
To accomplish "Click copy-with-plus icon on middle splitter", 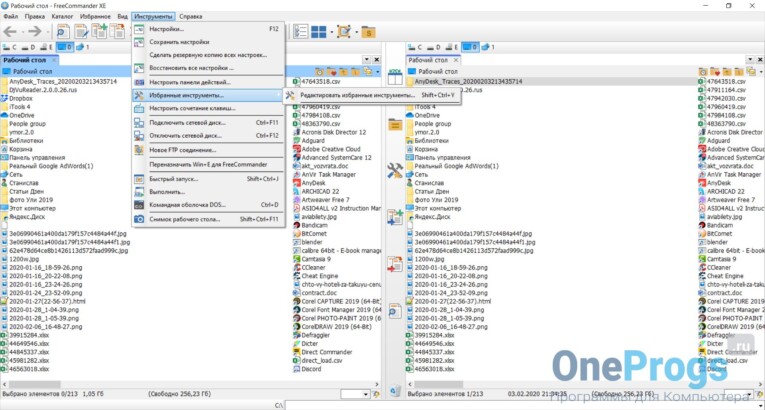I will 395,217.
